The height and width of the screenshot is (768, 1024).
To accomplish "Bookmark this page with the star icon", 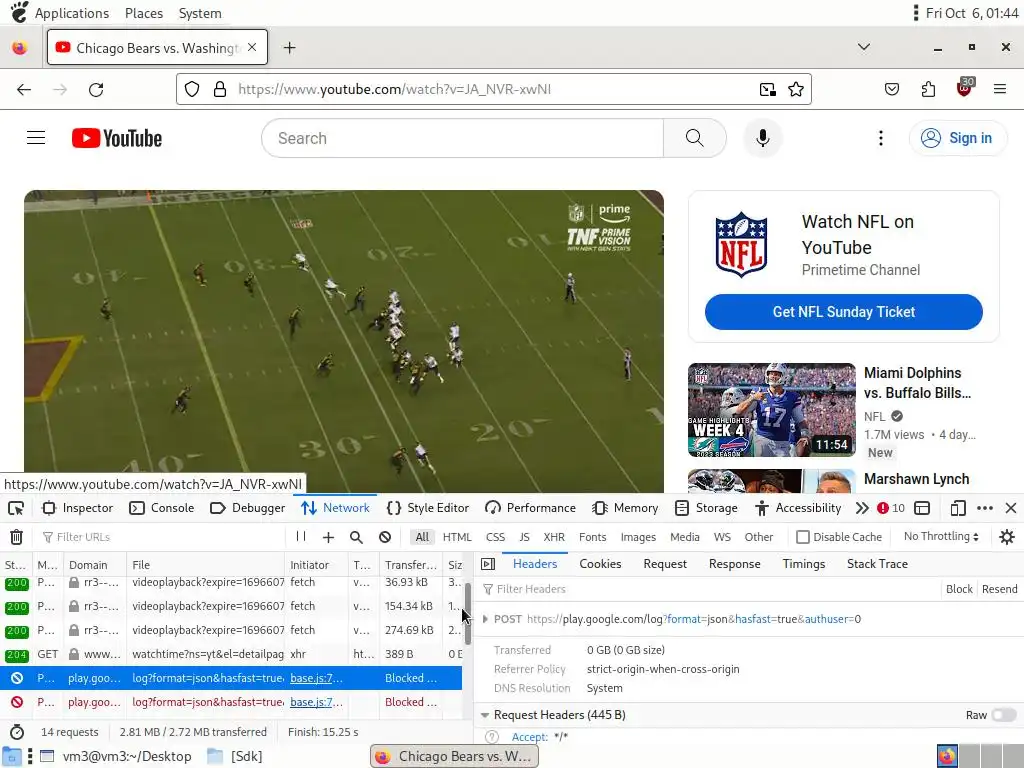I will pos(795,89).
